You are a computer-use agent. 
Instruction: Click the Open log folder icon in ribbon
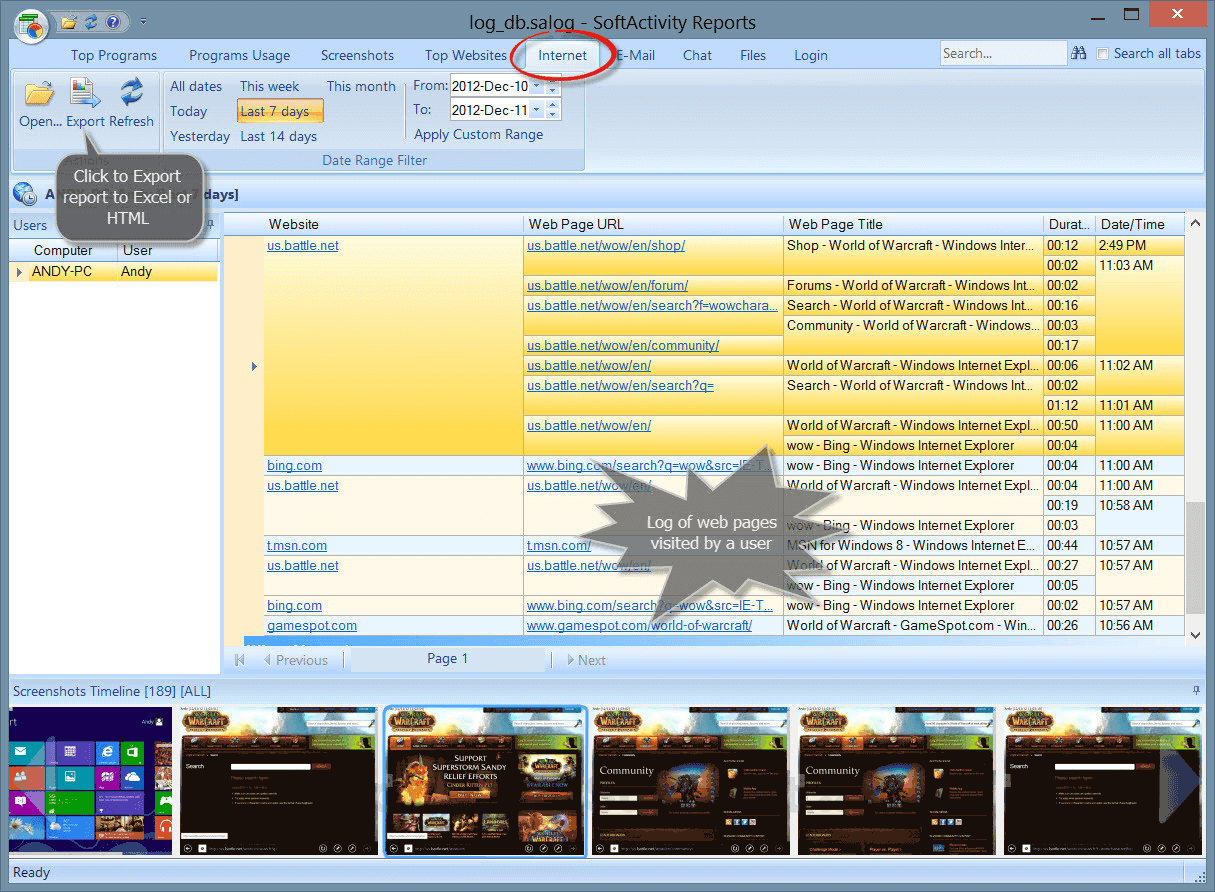[39, 94]
